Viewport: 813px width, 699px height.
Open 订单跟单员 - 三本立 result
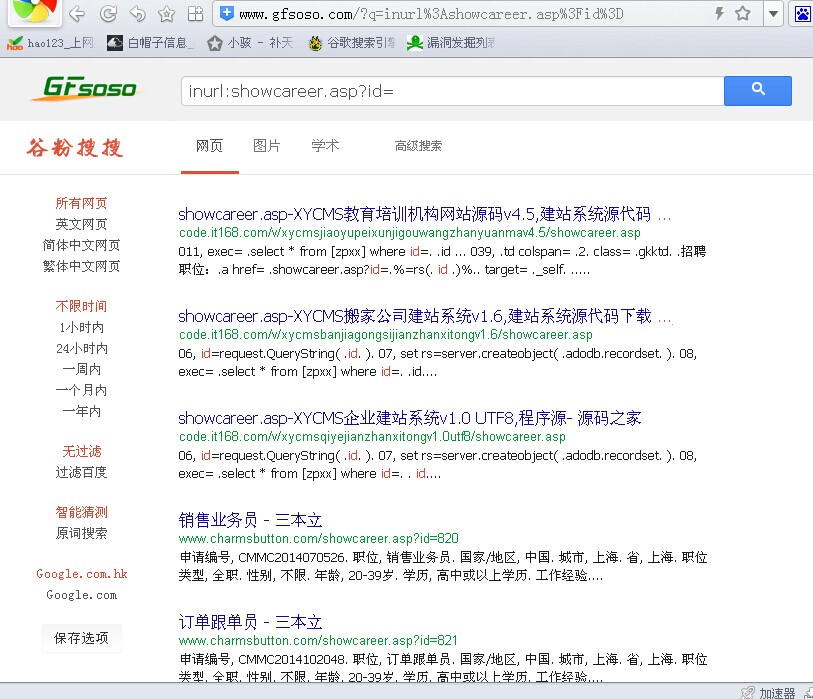250,622
